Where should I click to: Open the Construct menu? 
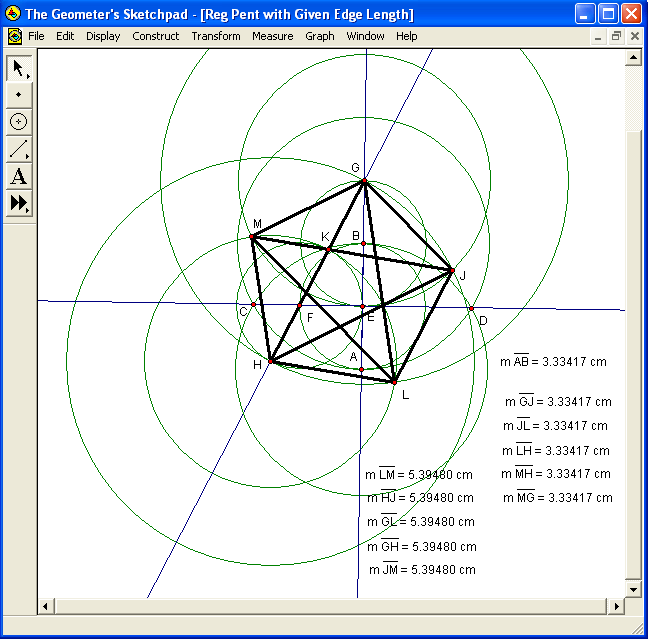click(x=156, y=36)
